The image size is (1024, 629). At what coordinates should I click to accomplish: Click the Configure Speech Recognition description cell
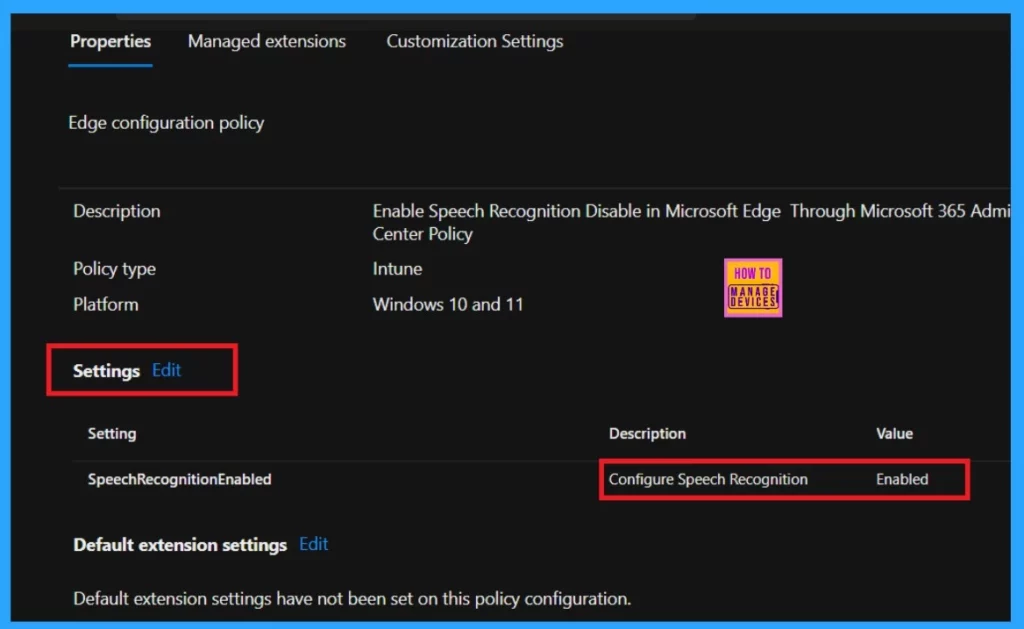tap(708, 479)
